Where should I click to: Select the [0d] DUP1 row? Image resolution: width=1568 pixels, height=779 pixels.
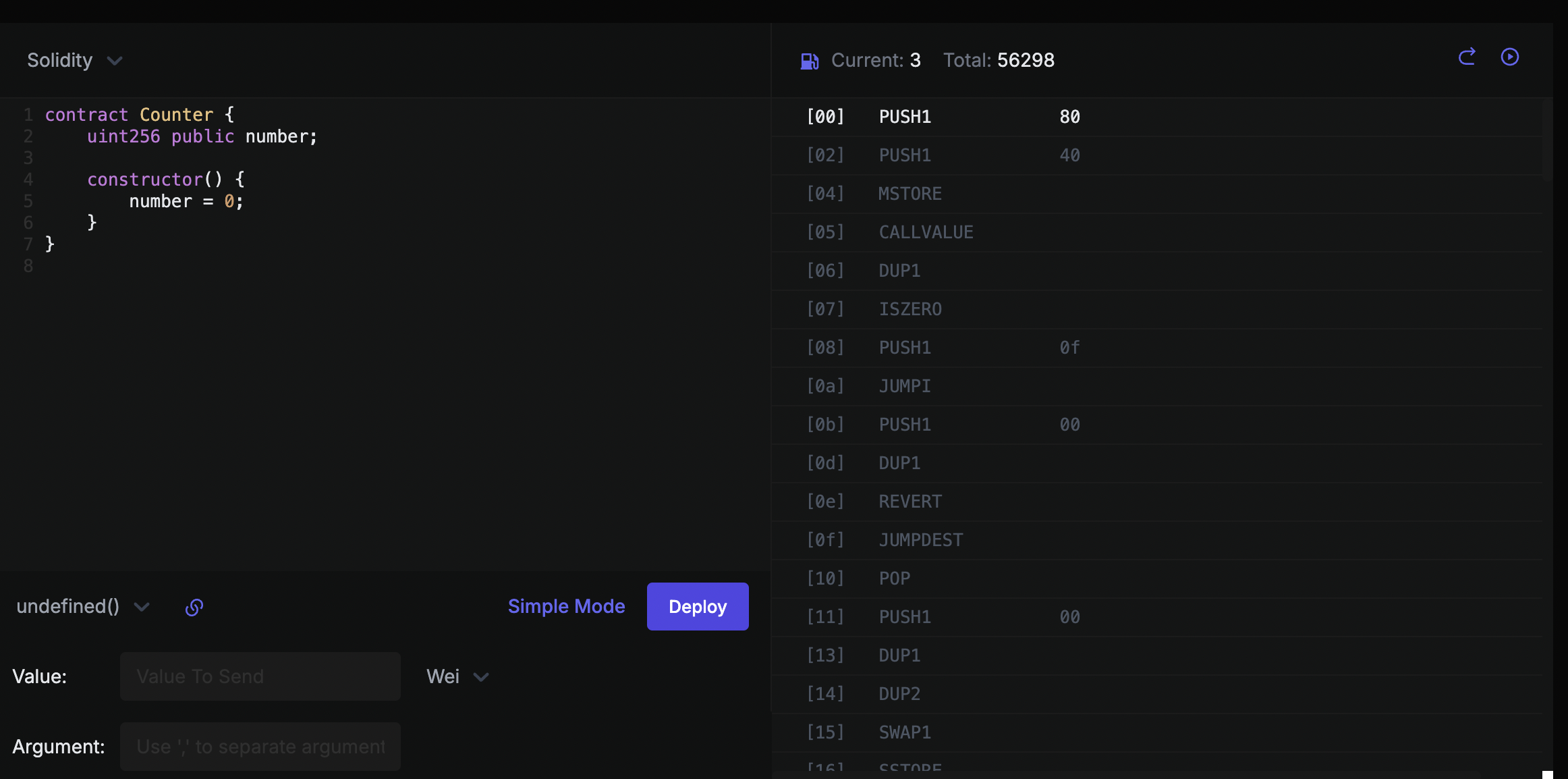coord(1156,463)
